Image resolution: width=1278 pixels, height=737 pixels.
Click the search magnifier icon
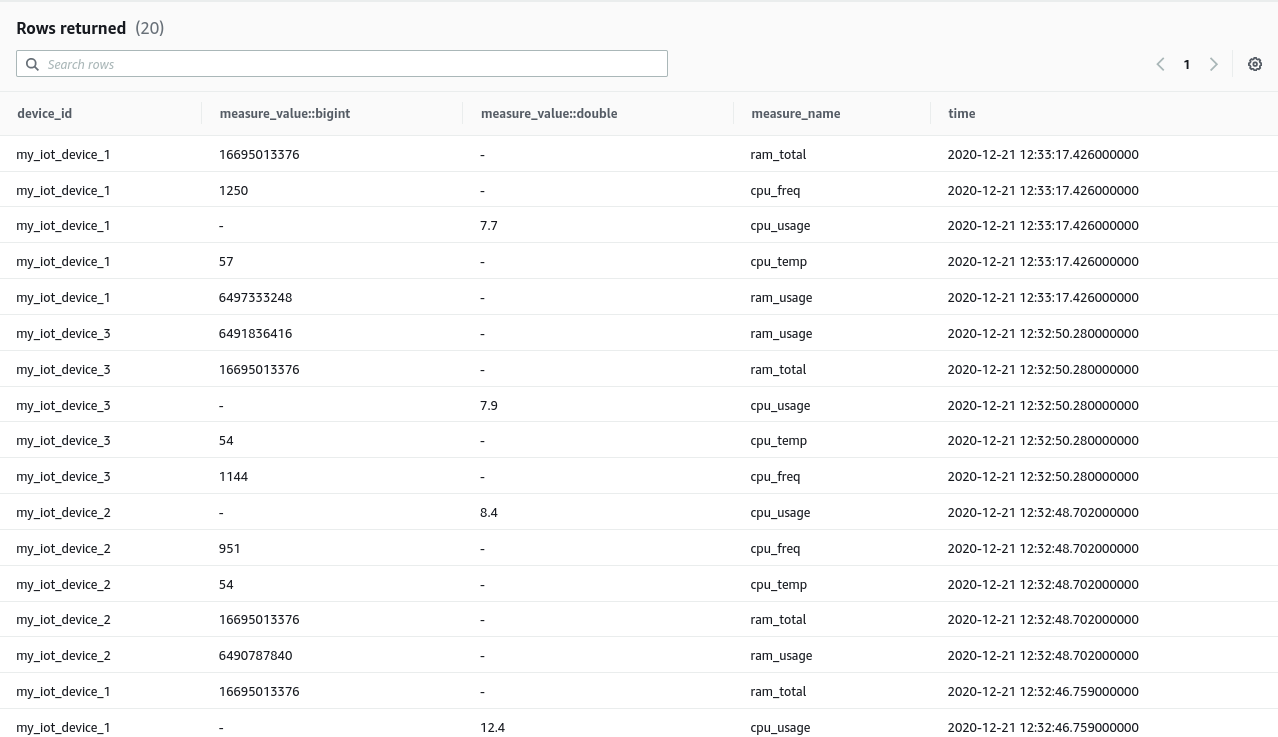point(32,64)
